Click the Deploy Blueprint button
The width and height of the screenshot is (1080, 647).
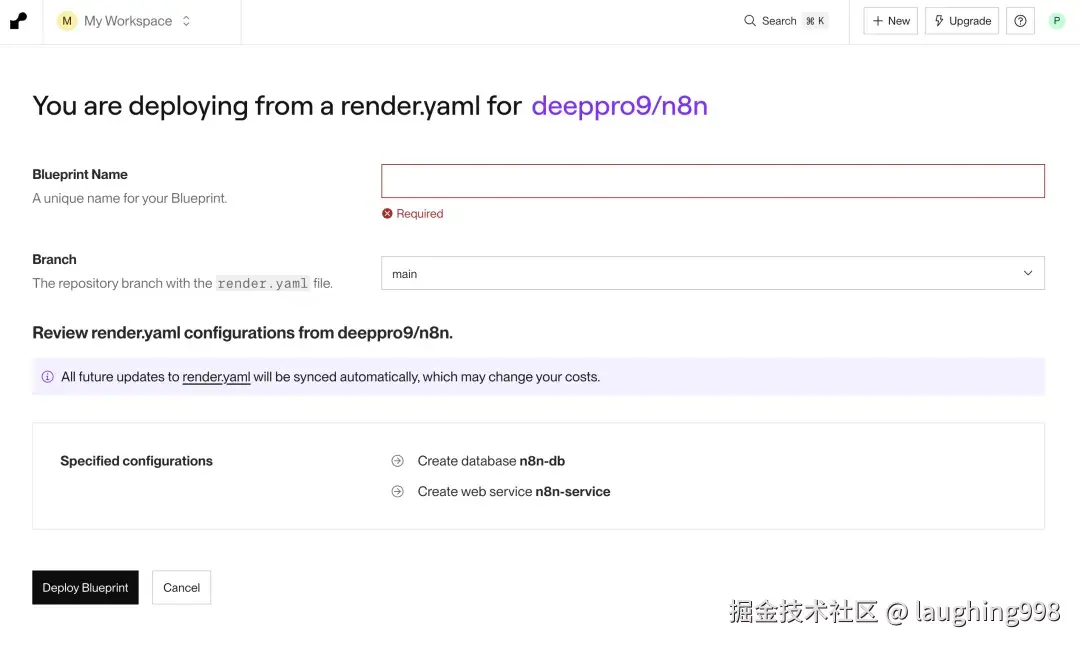click(85, 588)
